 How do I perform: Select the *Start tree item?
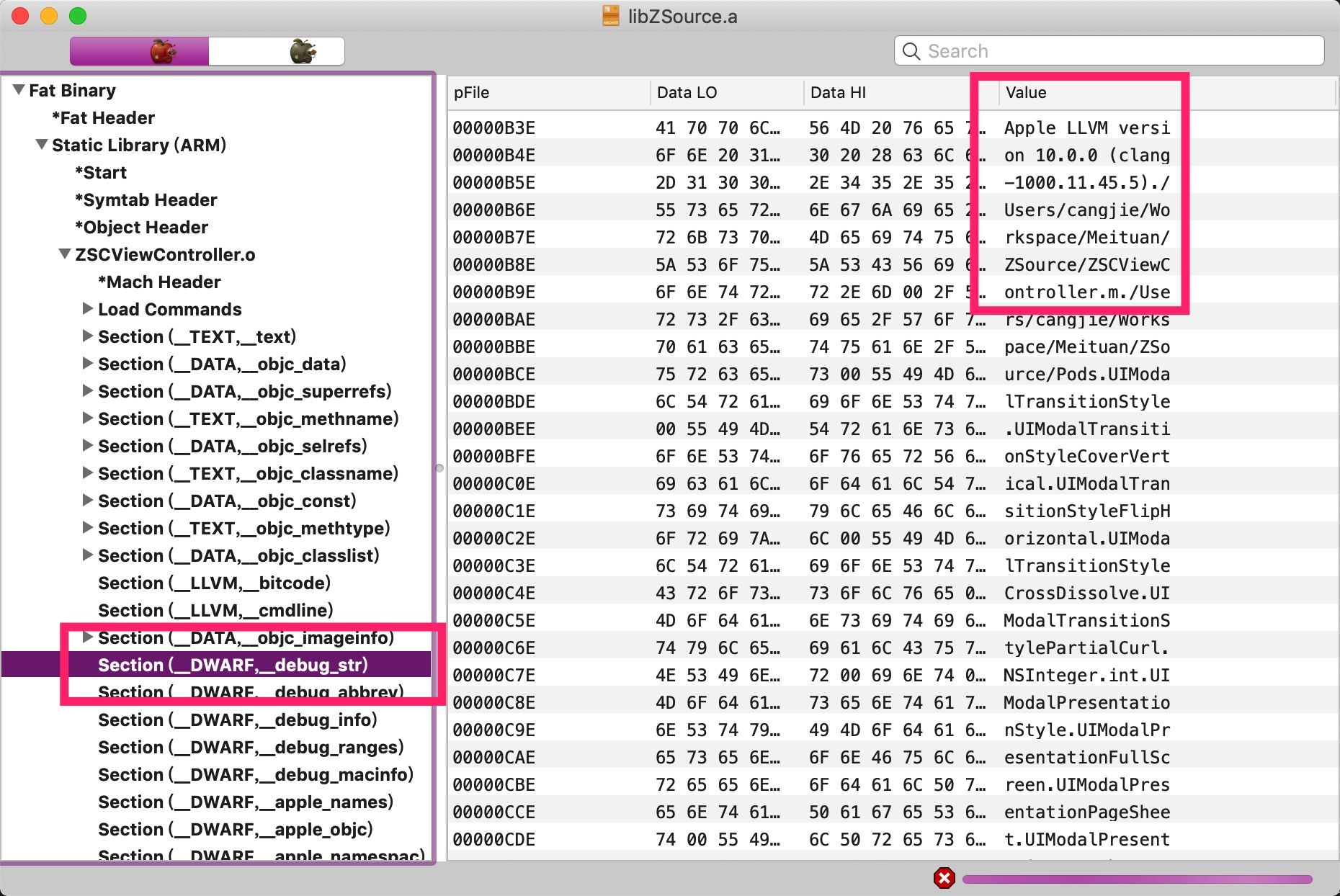101,172
